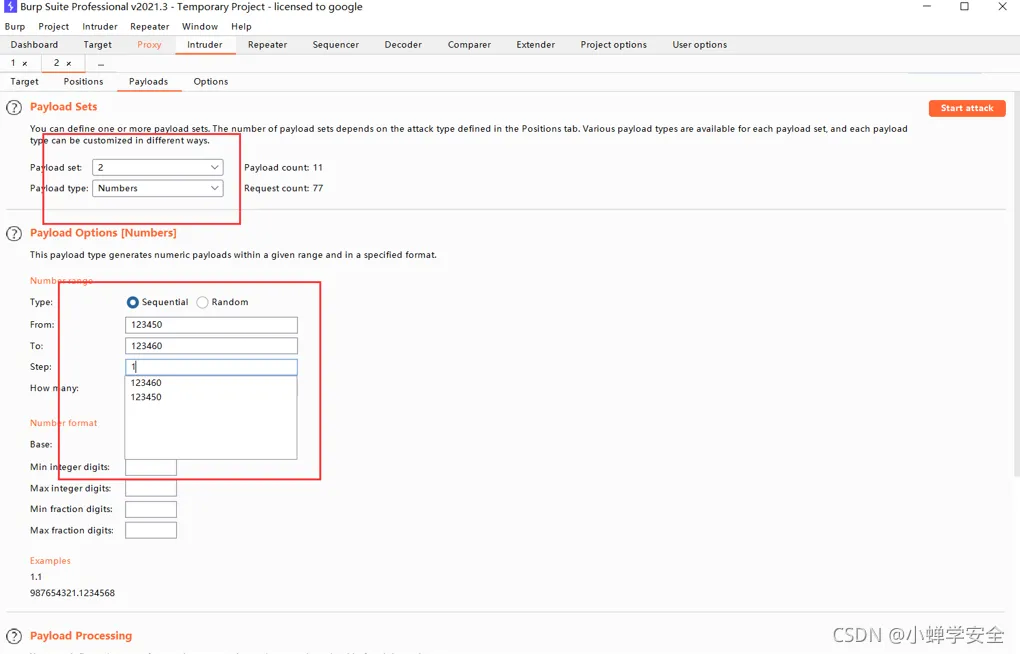Switch to the Dashboard tab

pyautogui.click(x=34, y=45)
